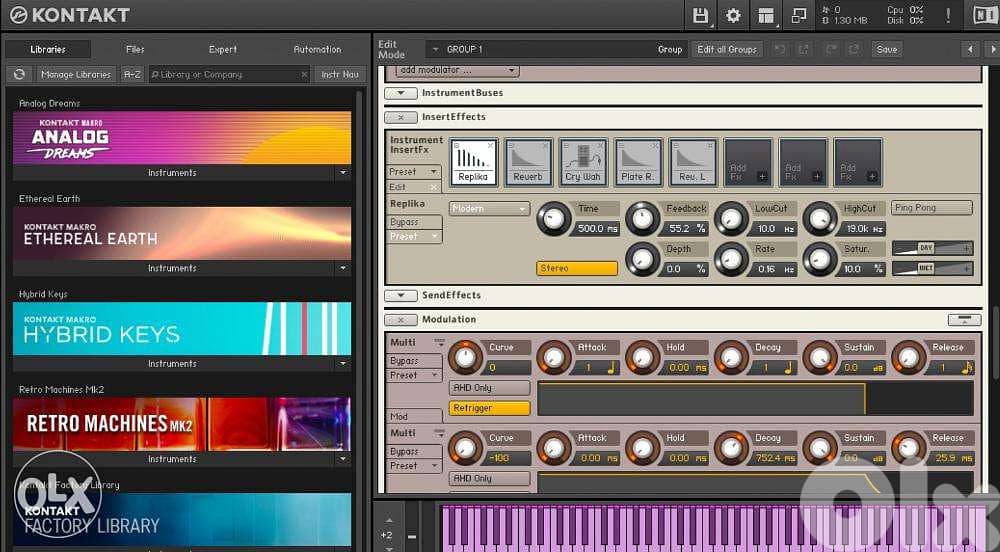Viewport: 1000px width, 552px height.
Task: Toggle the Stereo button in Replika
Action: [x=577, y=268]
